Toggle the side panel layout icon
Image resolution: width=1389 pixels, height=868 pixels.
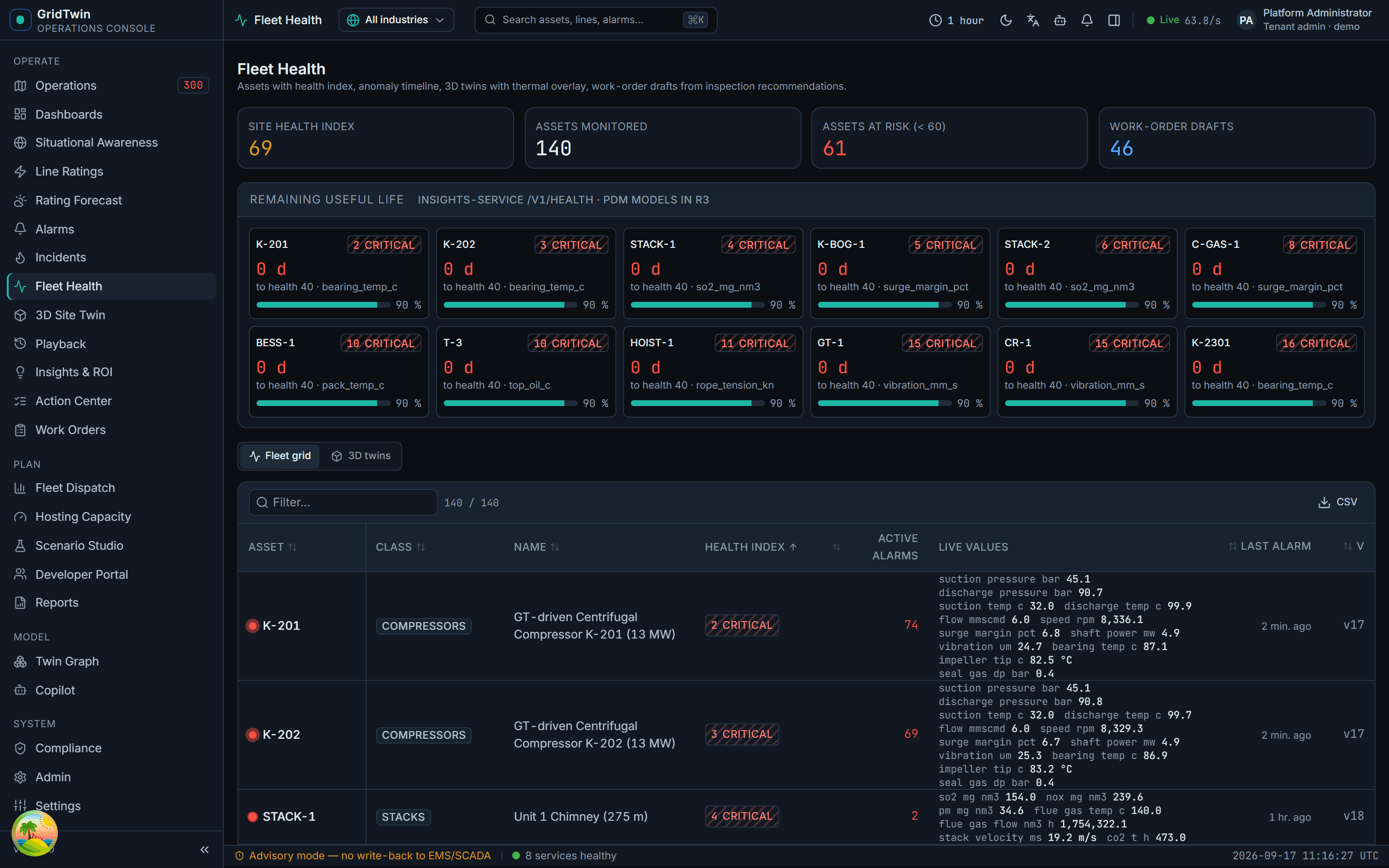point(1114,20)
